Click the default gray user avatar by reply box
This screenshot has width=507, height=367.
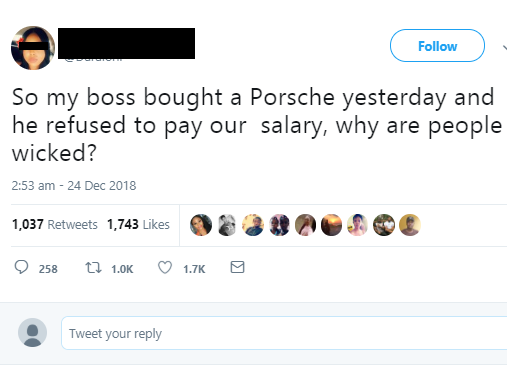point(32,332)
